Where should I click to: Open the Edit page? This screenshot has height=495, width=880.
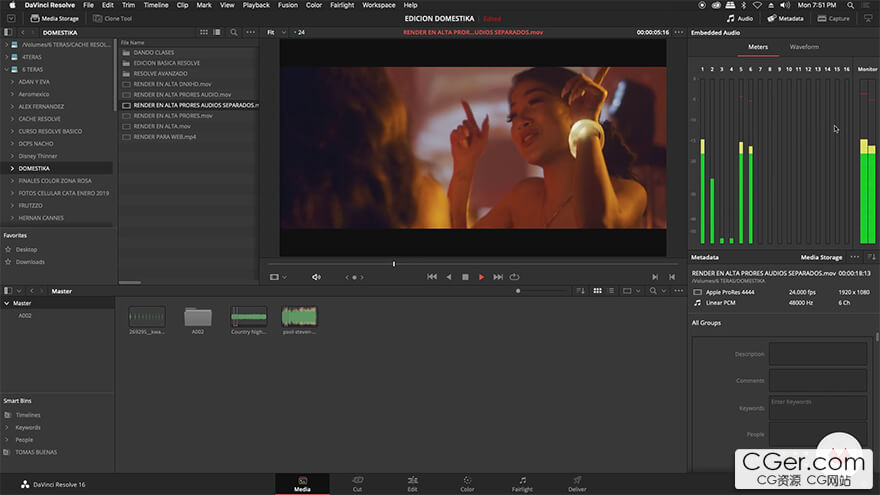tap(412, 484)
